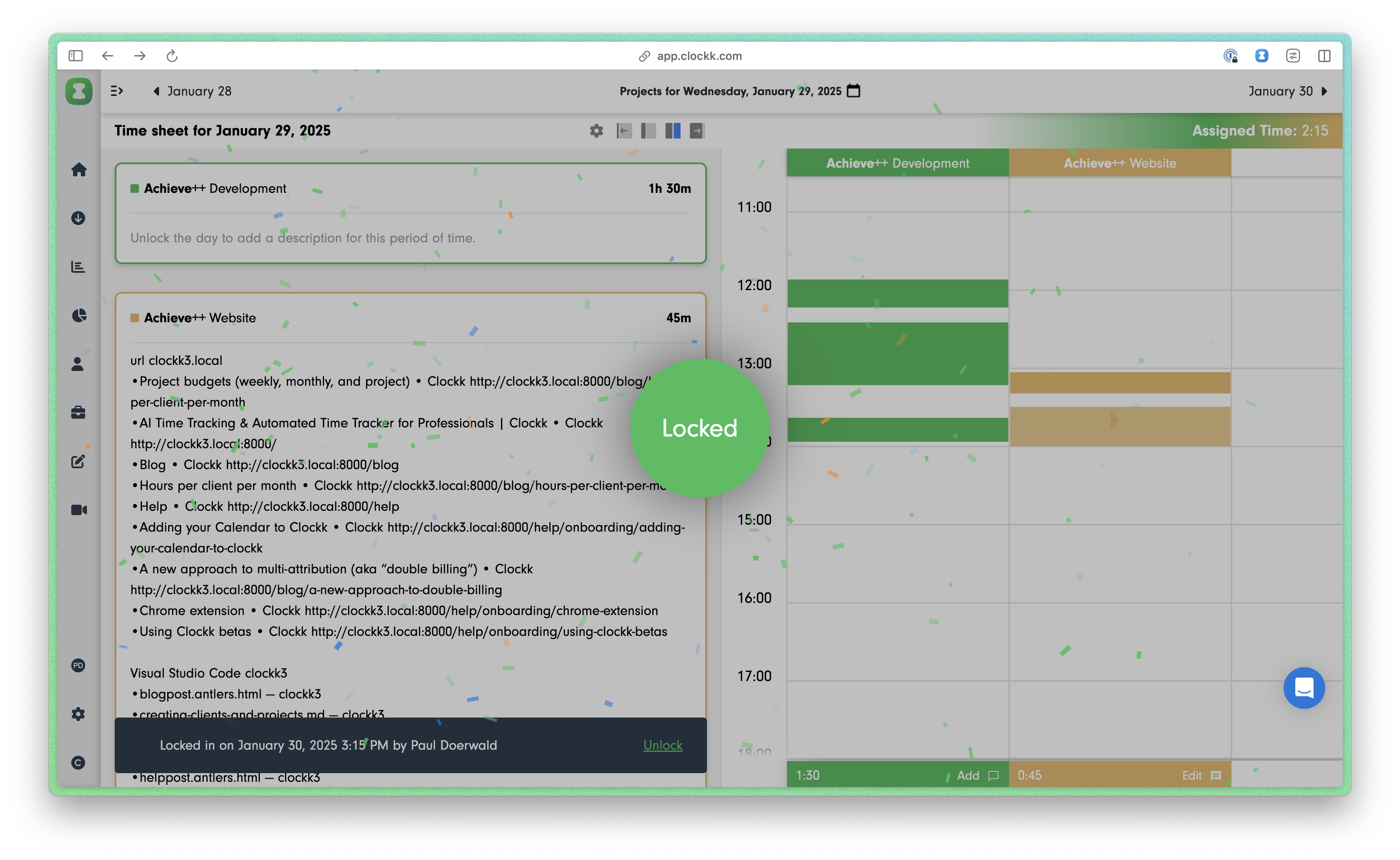Viewport: 1400px width, 860px height.
Task: Click the Achieve++ Website card title
Action: pyautogui.click(x=200, y=318)
